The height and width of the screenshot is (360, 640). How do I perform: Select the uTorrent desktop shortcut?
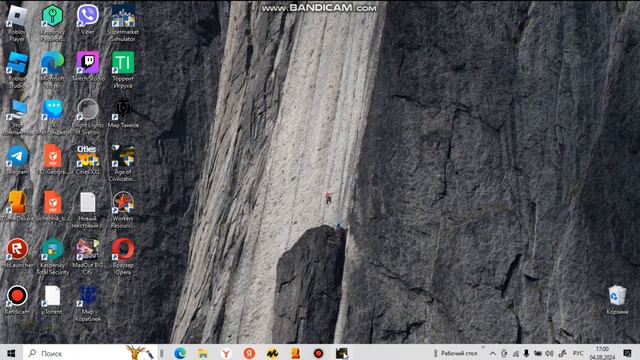[x=52, y=300]
